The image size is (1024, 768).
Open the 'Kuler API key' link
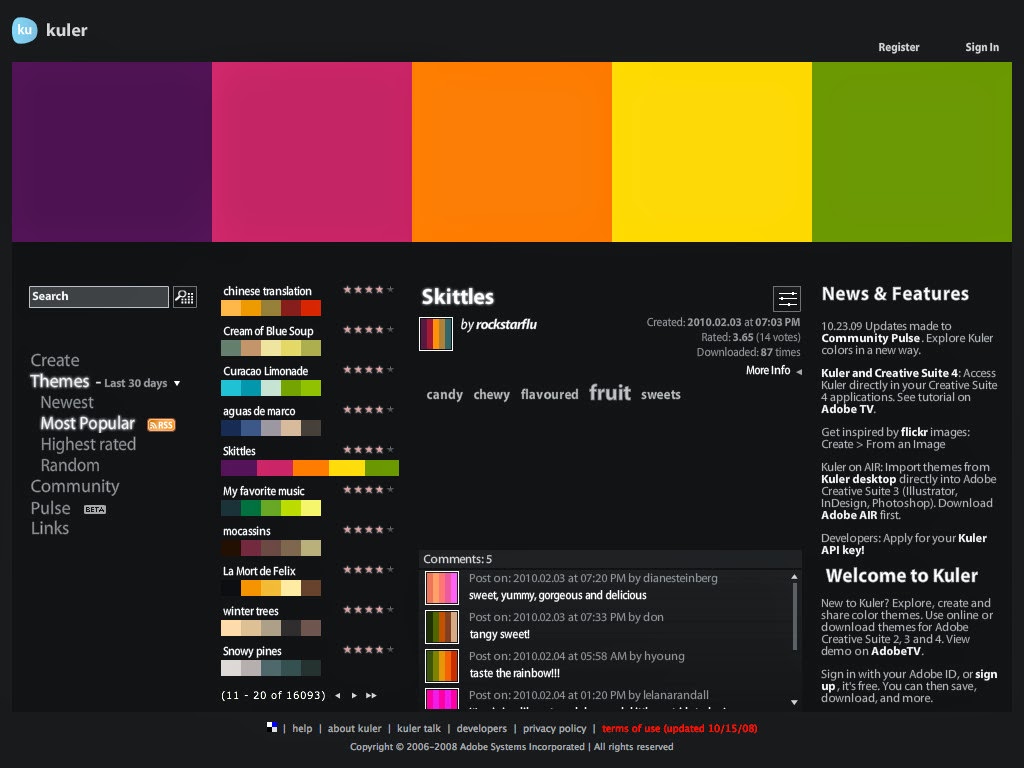coord(904,544)
